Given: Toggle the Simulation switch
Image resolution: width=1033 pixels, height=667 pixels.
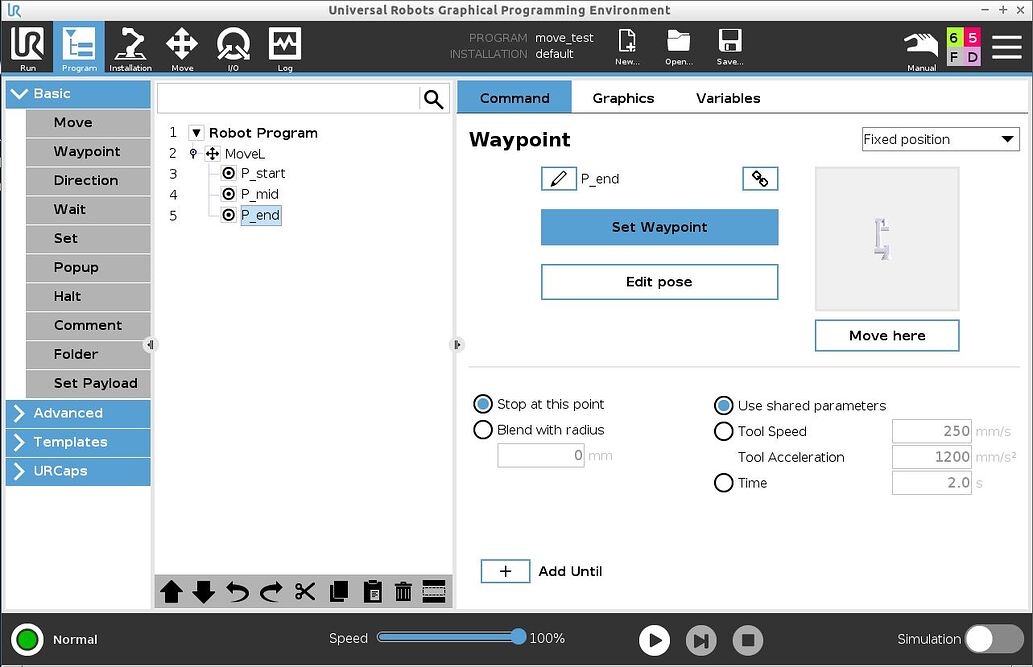Looking at the screenshot, I should pyautogui.click(x=993, y=637).
